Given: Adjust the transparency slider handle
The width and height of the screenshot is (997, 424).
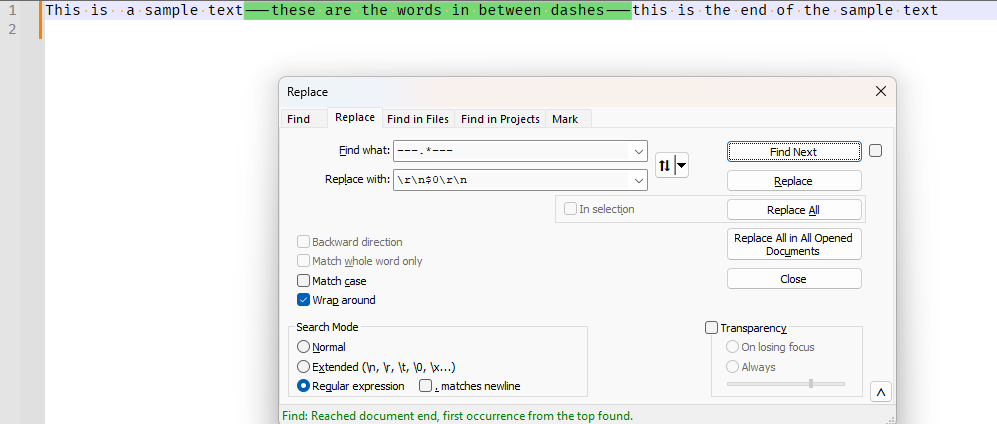Looking at the screenshot, I should (x=810, y=383).
